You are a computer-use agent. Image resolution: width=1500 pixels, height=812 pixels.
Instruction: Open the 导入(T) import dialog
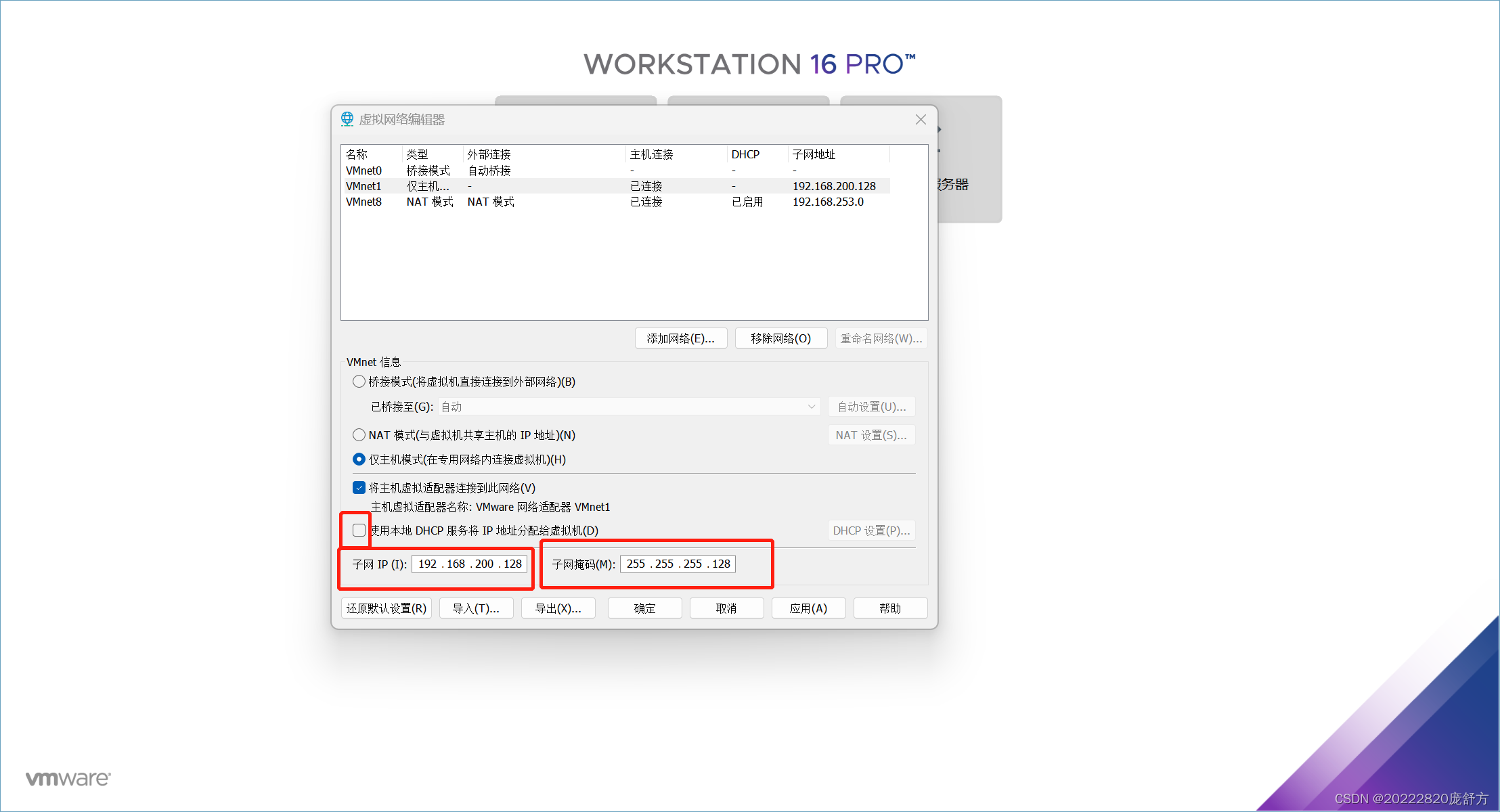click(476, 608)
